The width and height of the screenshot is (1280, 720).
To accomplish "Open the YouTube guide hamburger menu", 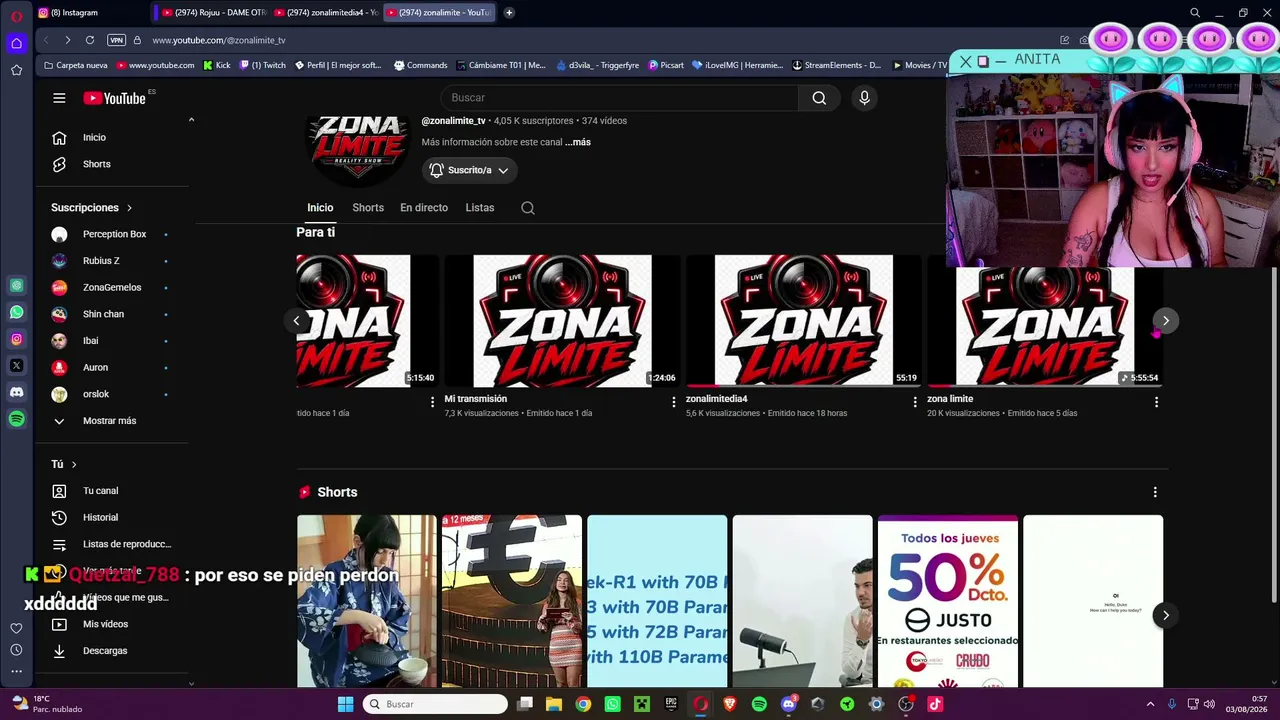I will click(x=59, y=98).
